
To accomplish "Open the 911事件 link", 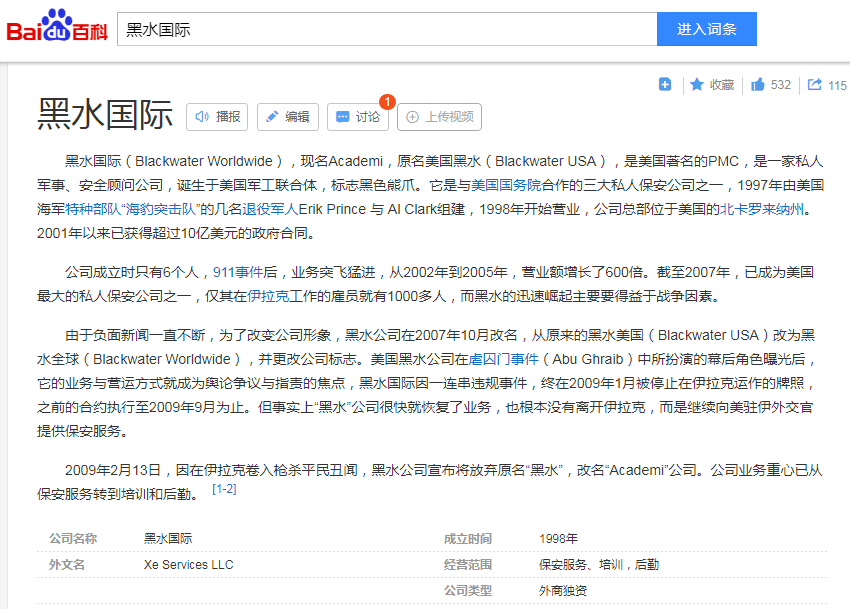I will [238, 272].
